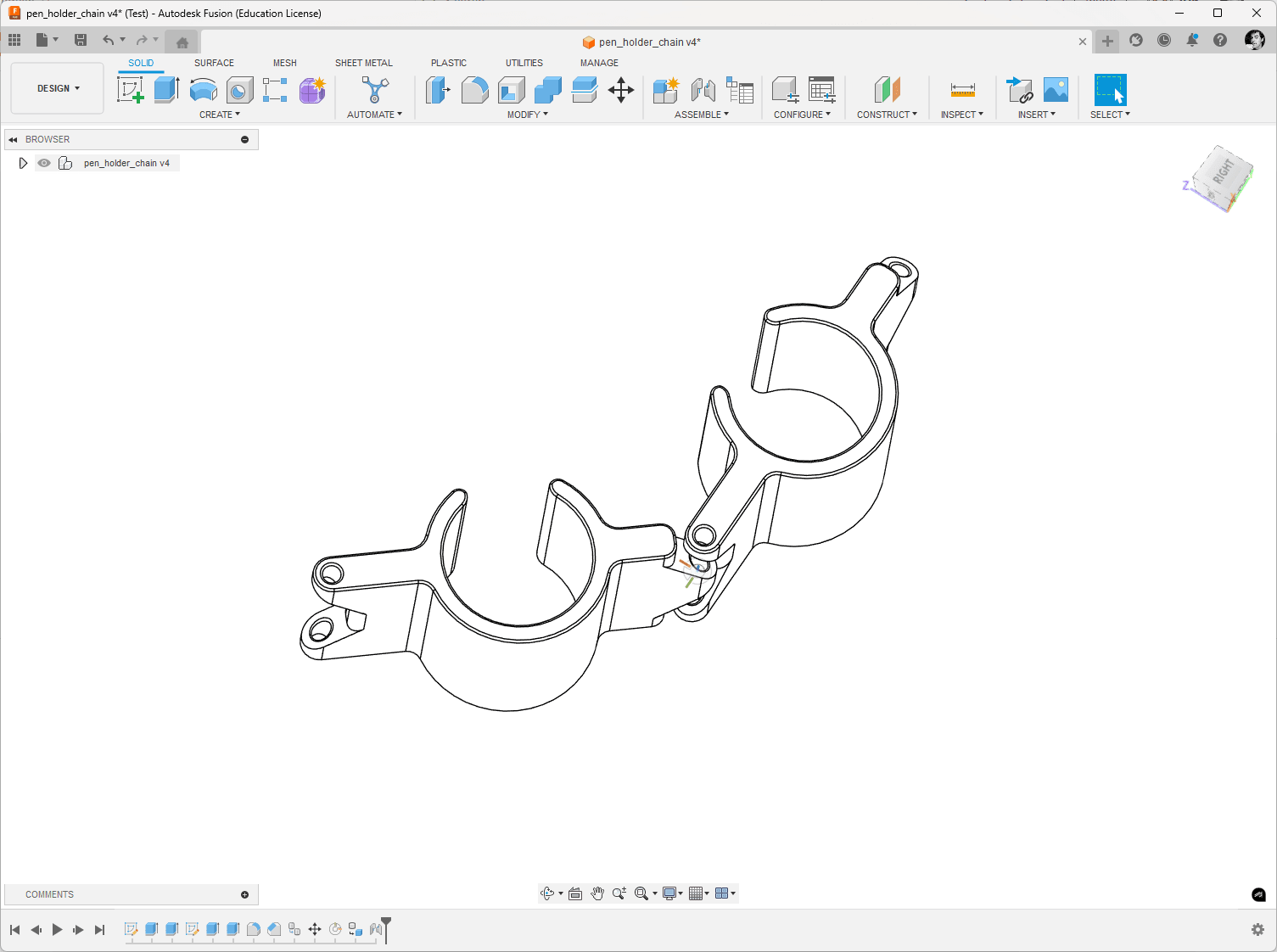Select the Extrude tool

click(x=166, y=90)
